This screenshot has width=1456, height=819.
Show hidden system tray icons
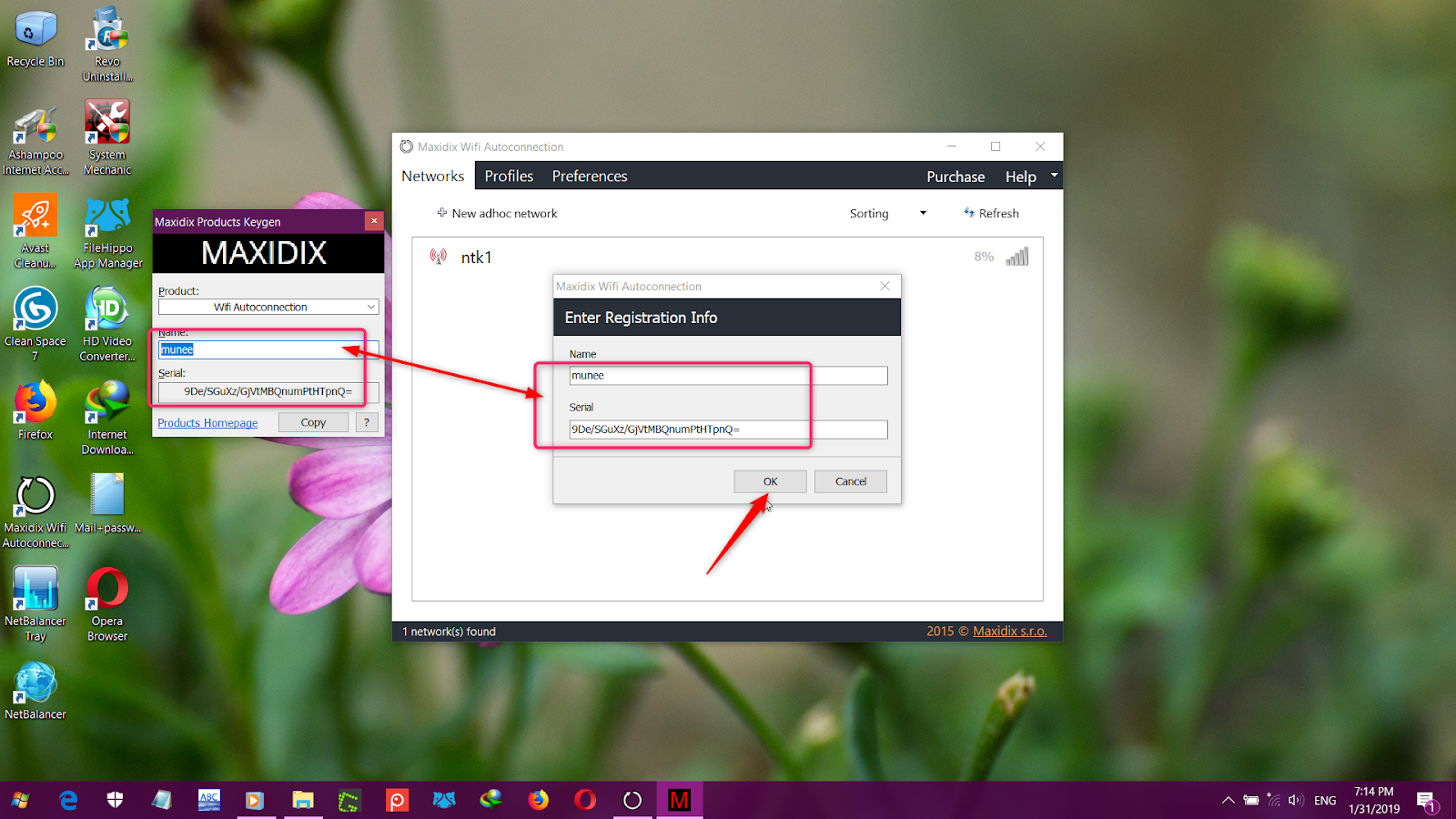coord(1228,801)
